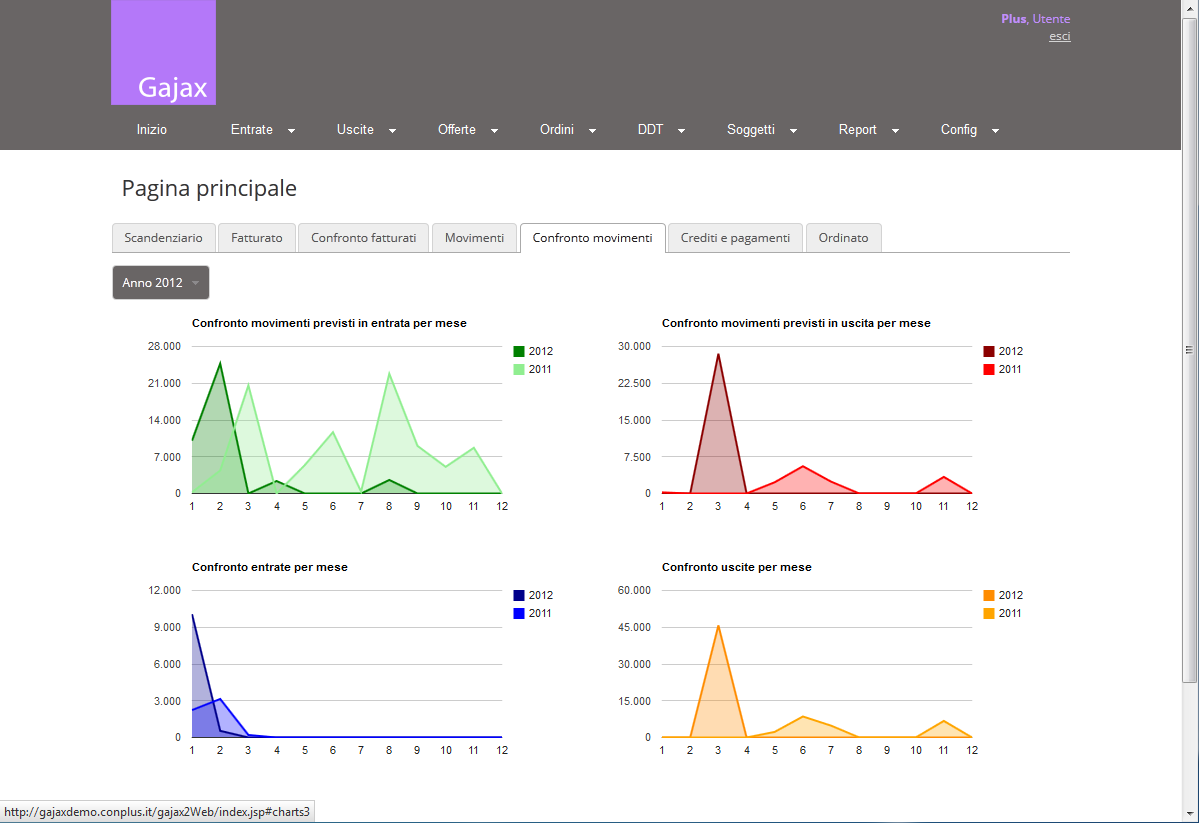The height and width of the screenshot is (823, 1199).
Task: Select the Crediti e pagamenti tab
Action: tap(735, 238)
